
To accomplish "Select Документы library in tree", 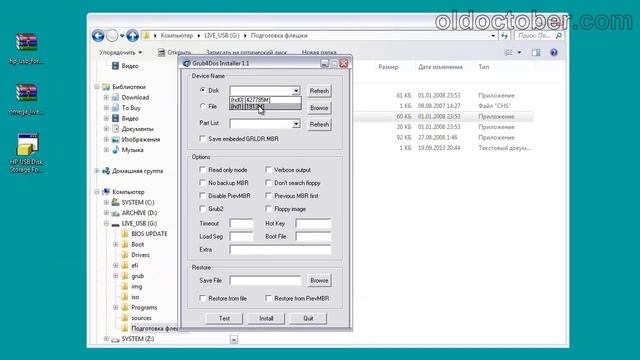I will (x=138, y=129).
